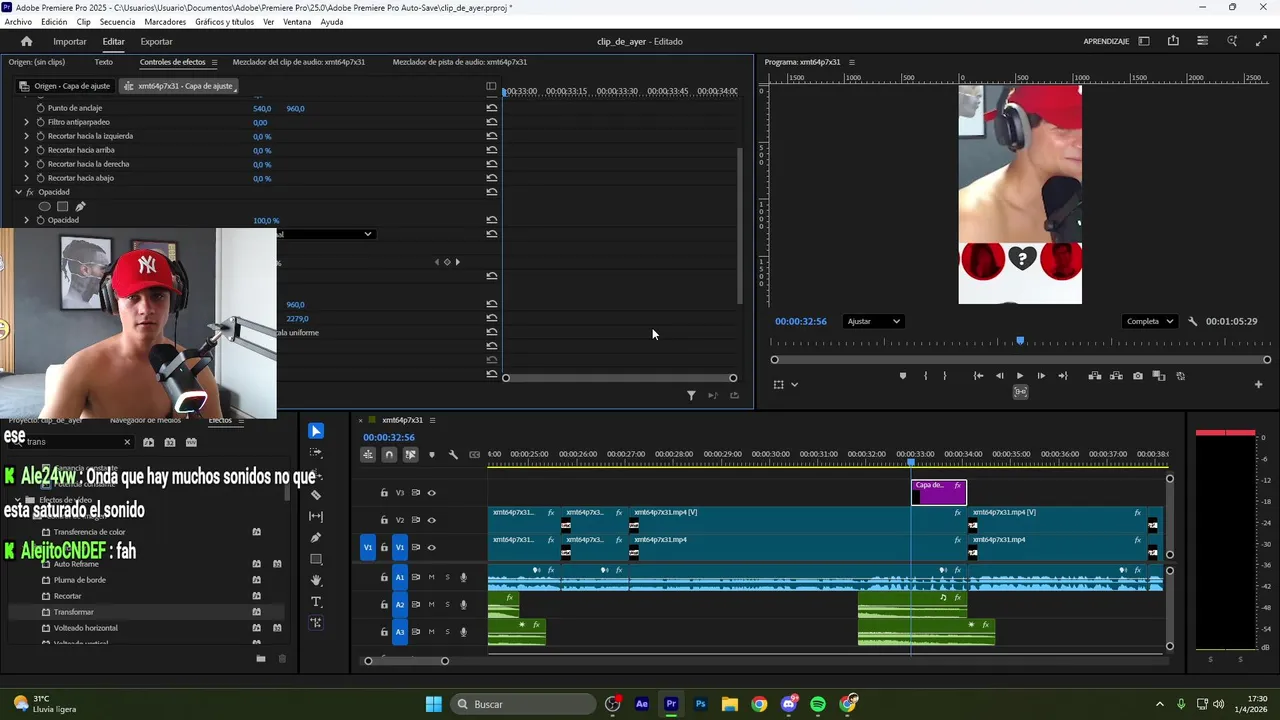Click the Lift button in Program monitor
1280x720 pixels.
coord(1095,376)
